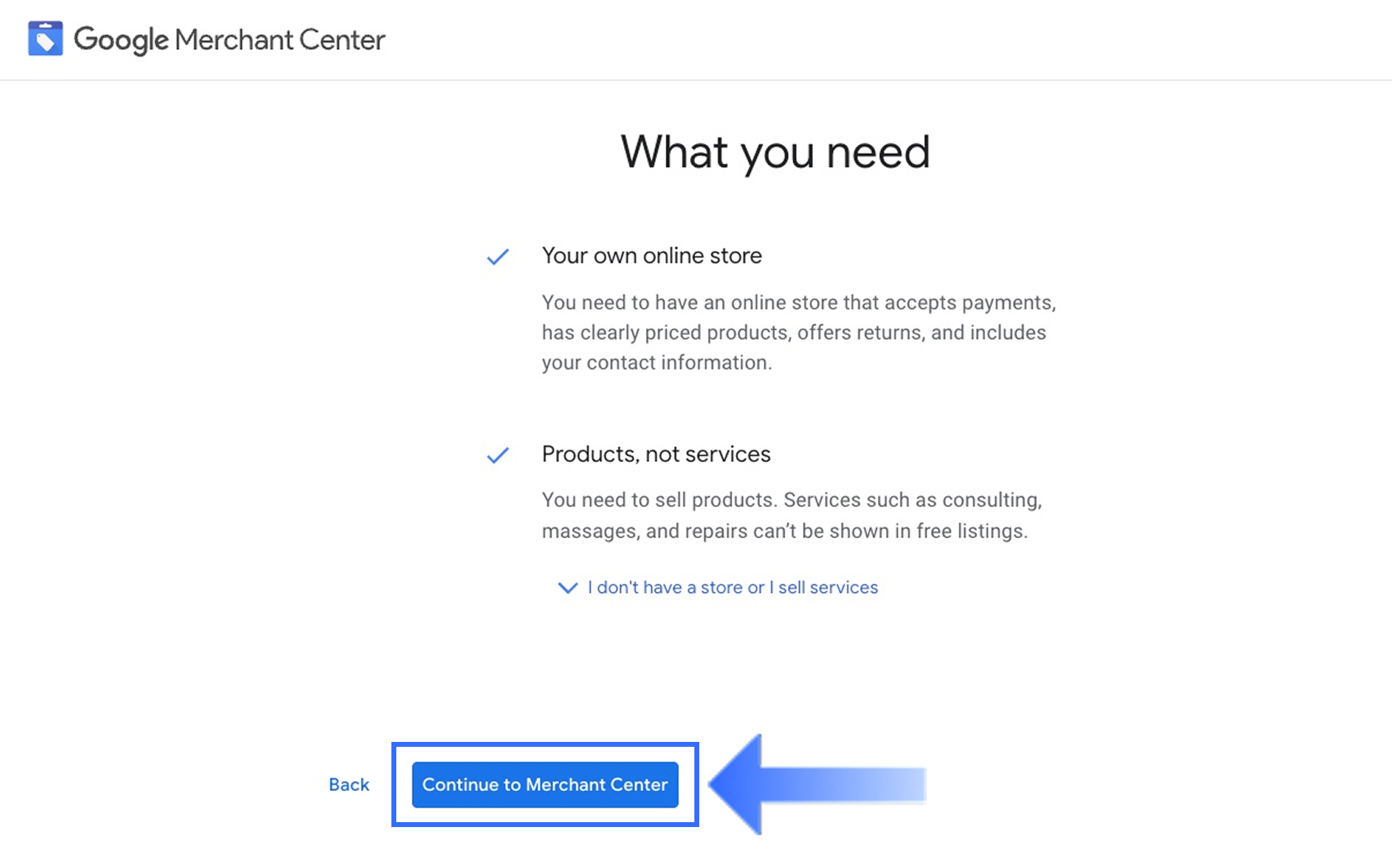
Task: Go back using the Back link
Action: pyautogui.click(x=349, y=784)
